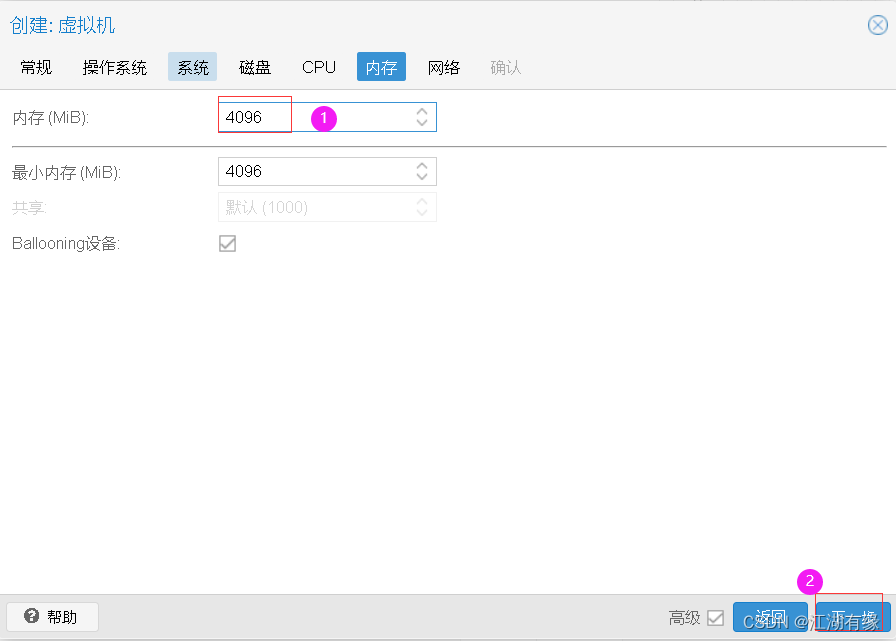Select the 内存 tab
Viewport: 896px width, 641px height.
point(380,67)
